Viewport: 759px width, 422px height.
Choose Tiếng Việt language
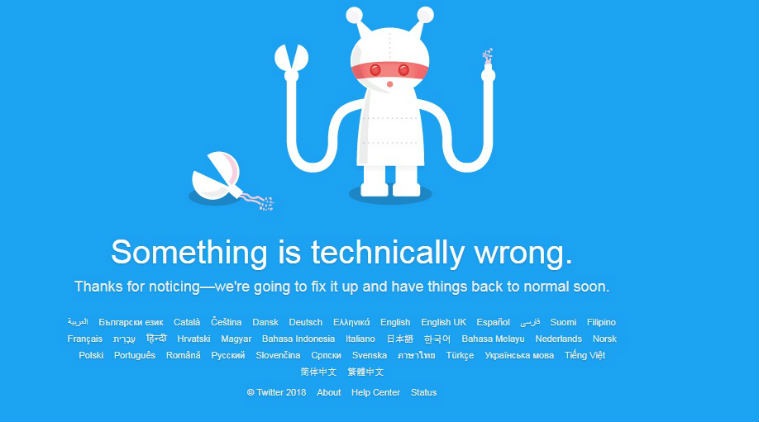click(x=585, y=355)
